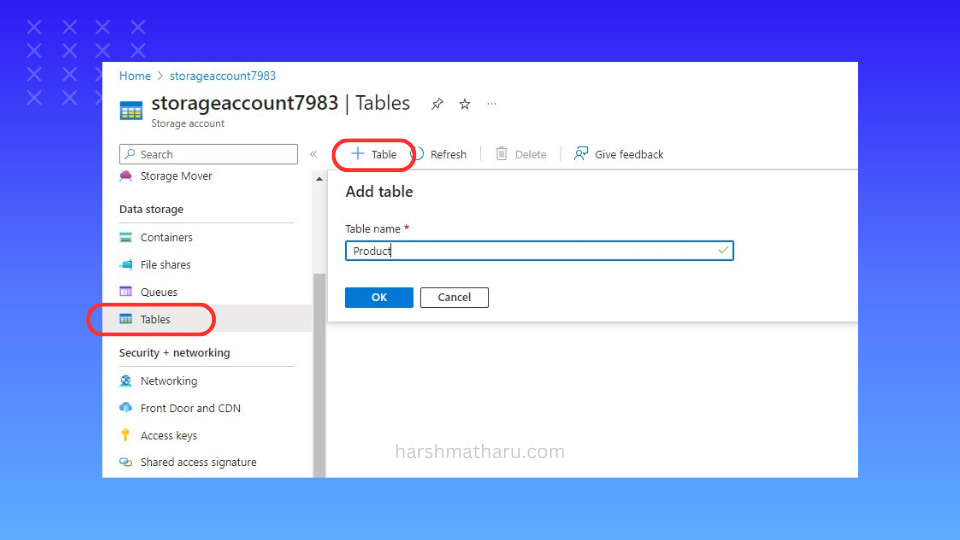Click the Containers icon
960x540 pixels.
[126, 238]
